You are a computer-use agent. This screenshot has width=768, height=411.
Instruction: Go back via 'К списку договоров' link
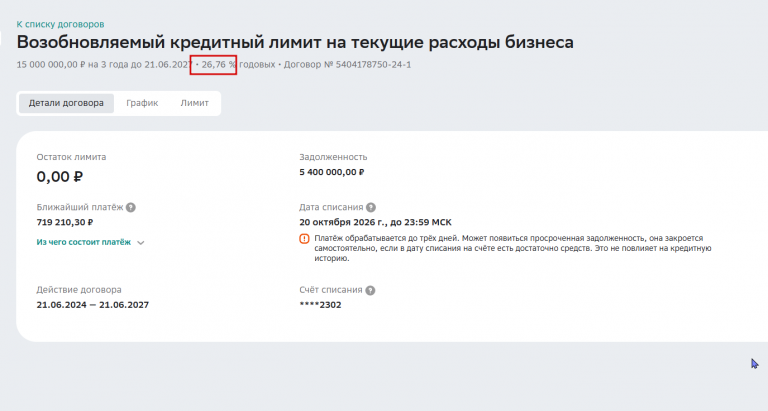tap(60, 24)
